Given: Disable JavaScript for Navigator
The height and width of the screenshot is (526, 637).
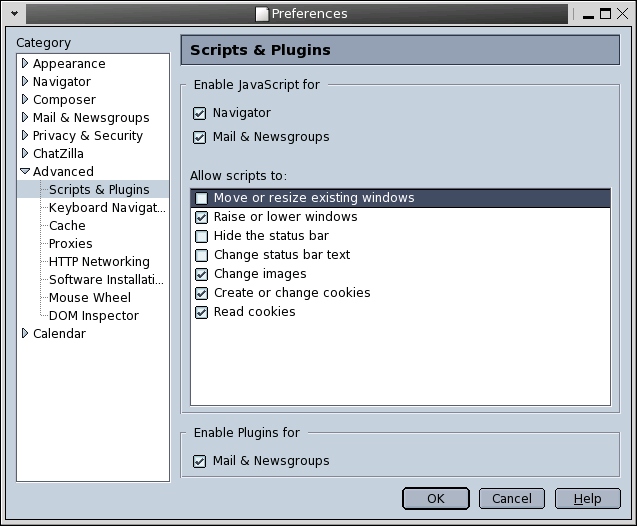Looking at the screenshot, I should tap(200, 114).
